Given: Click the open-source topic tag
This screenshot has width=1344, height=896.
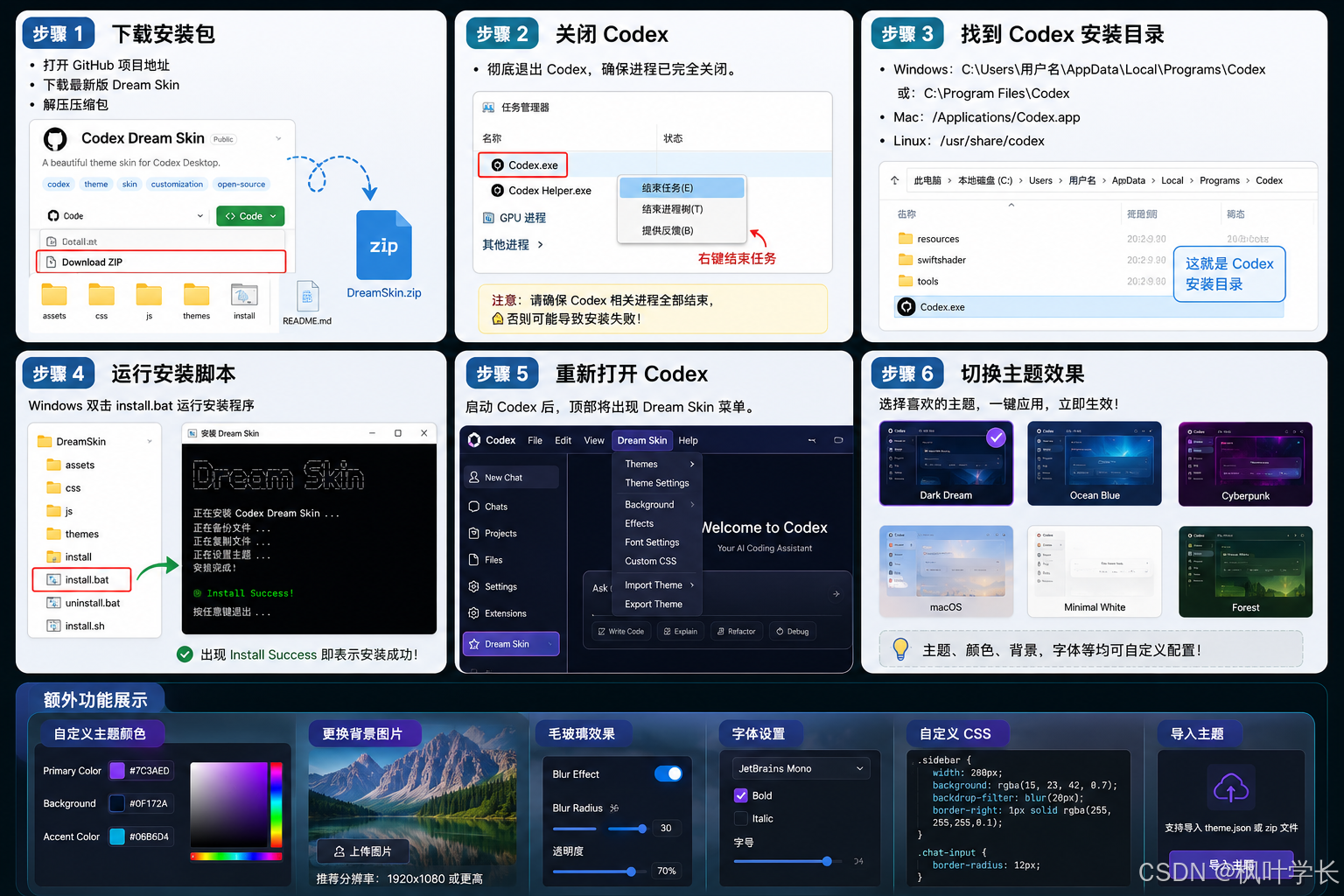Looking at the screenshot, I should pyautogui.click(x=241, y=185).
